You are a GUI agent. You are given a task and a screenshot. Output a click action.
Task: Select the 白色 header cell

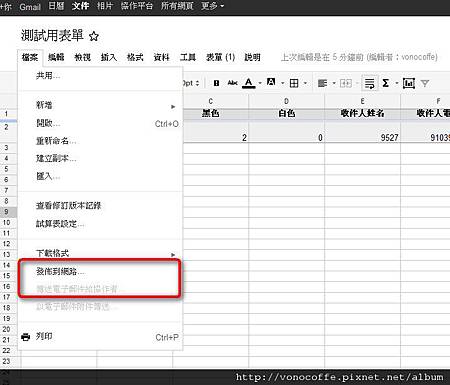[287, 113]
